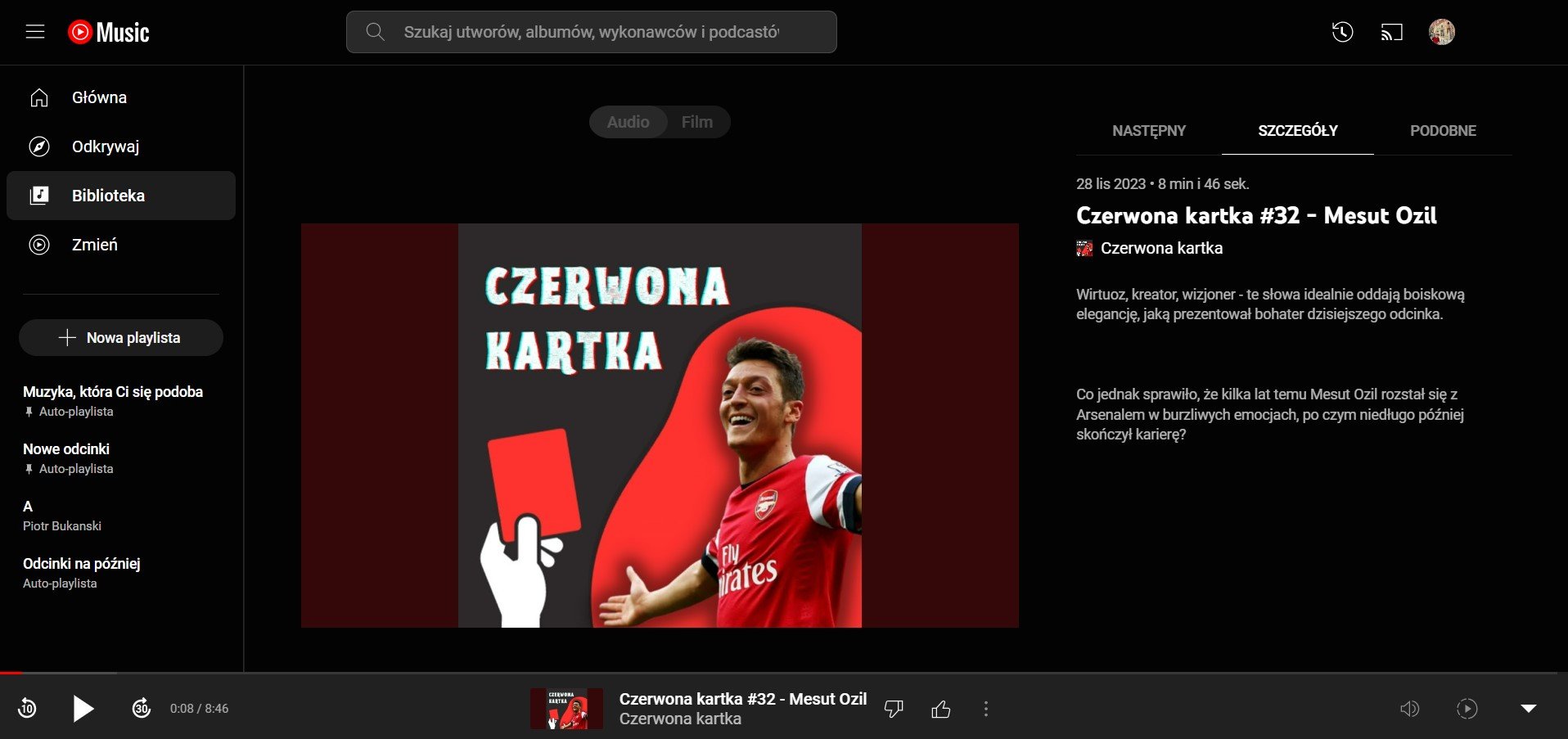The image size is (1568, 739).
Task: Open the account avatar menu
Action: click(x=1441, y=32)
